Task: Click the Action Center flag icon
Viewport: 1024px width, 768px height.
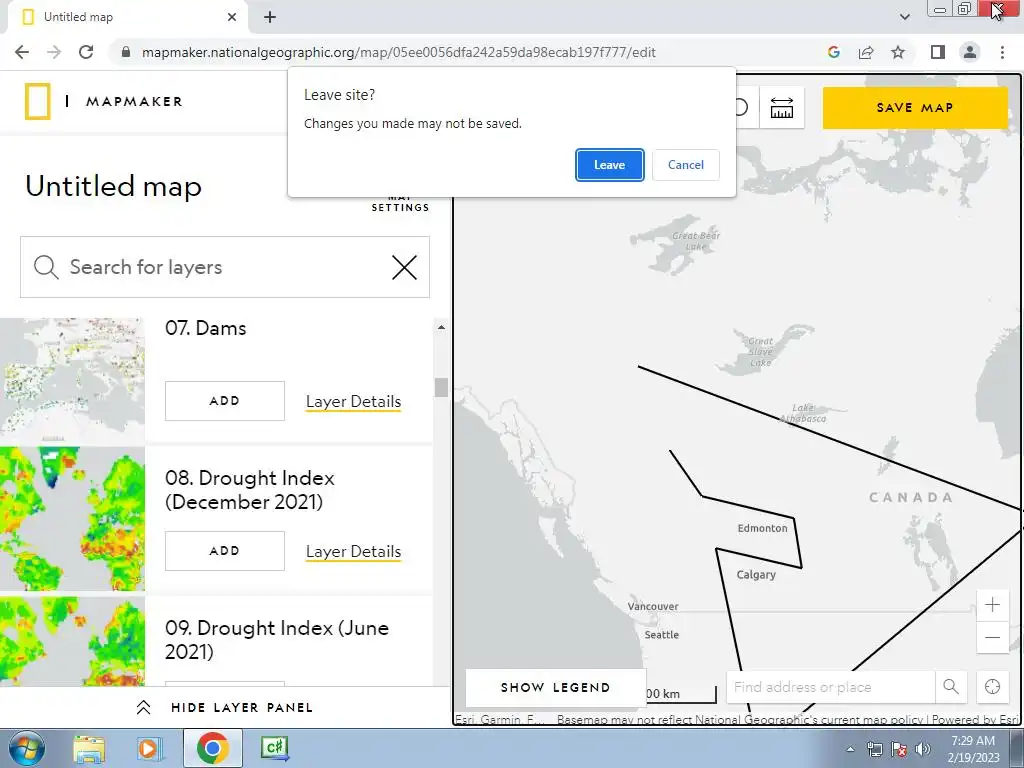Action: pyautogui.click(x=899, y=749)
